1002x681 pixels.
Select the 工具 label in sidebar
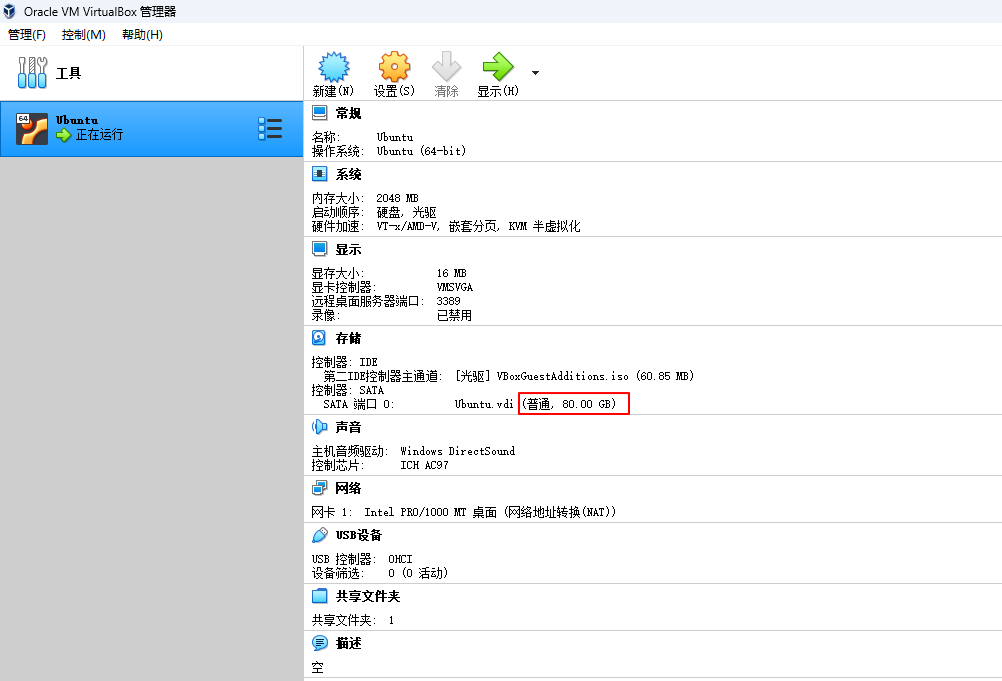68,73
